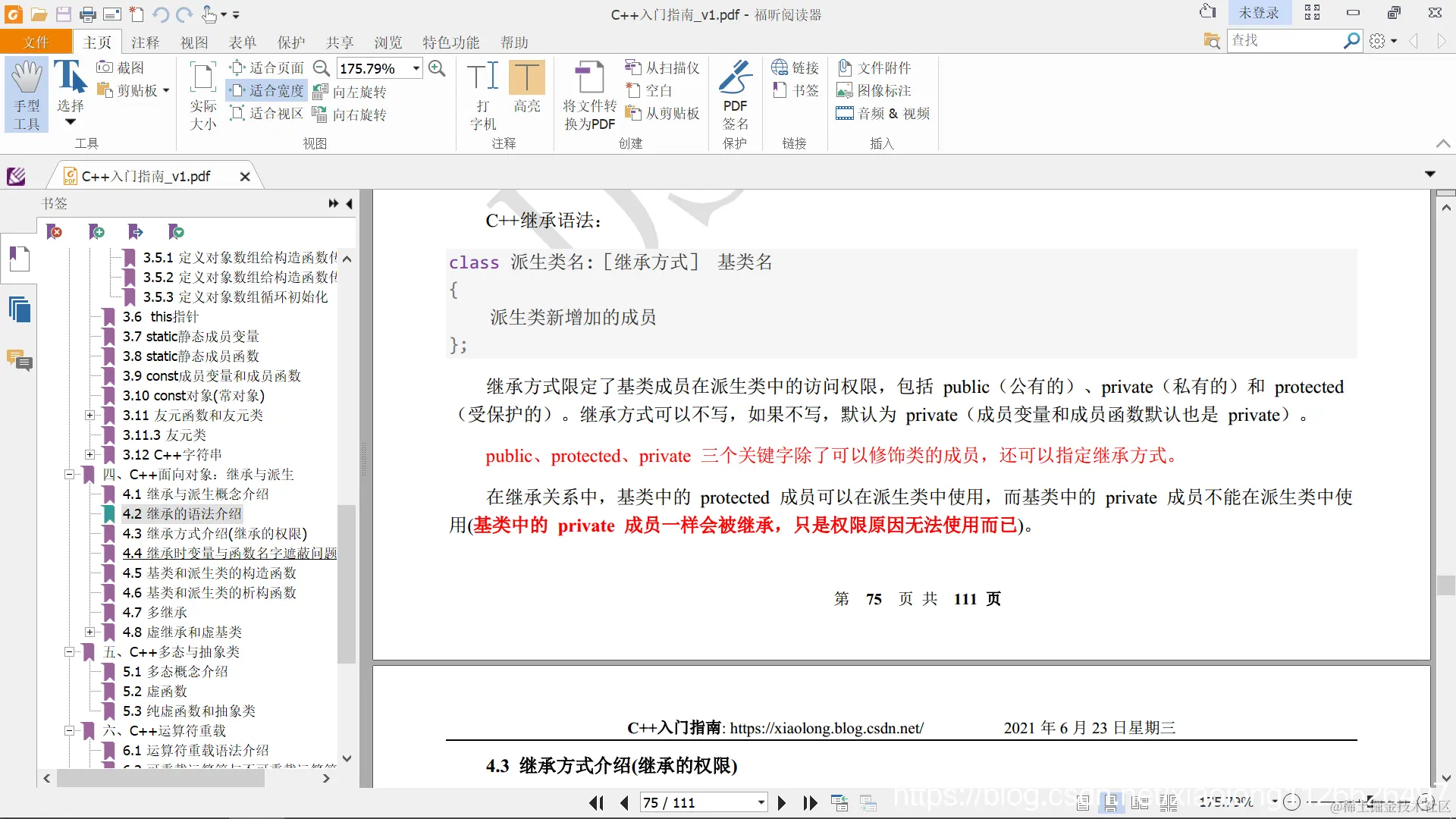Create PDF from clipboard (从剪贴板) in 创建
Image resolution: width=1456 pixels, height=819 pixels.
[662, 113]
